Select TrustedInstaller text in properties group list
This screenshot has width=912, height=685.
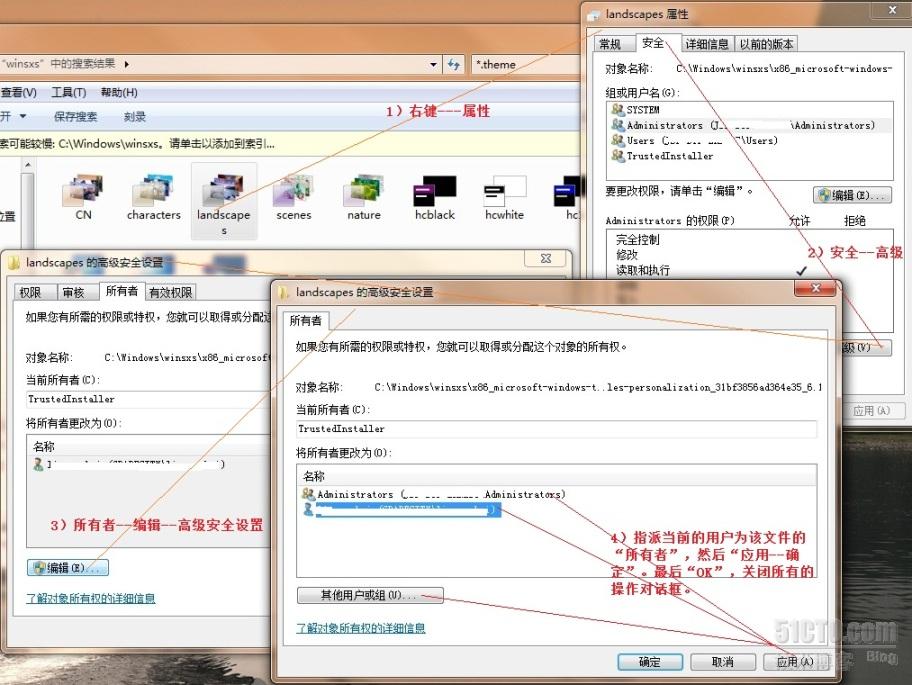(669, 156)
